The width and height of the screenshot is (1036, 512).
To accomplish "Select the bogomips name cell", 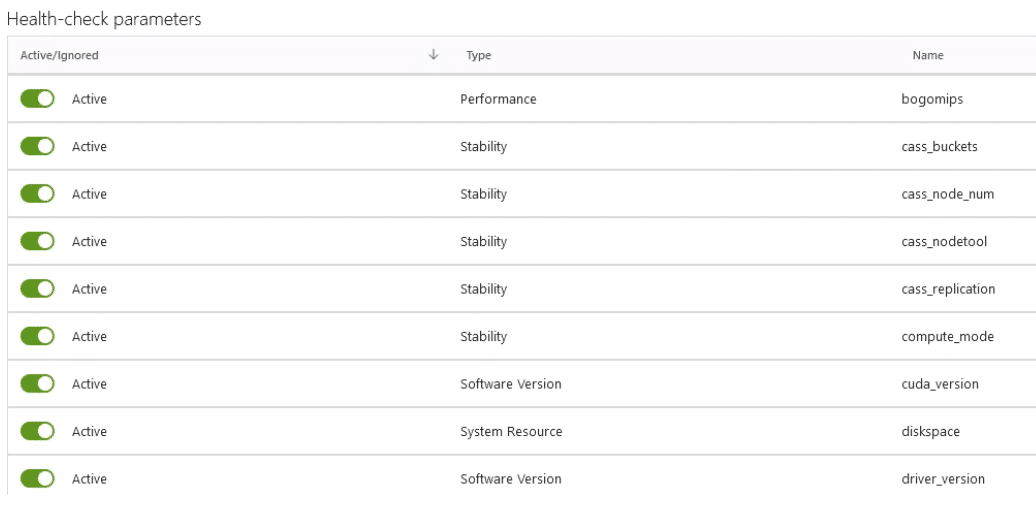I will click(x=932, y=99).
